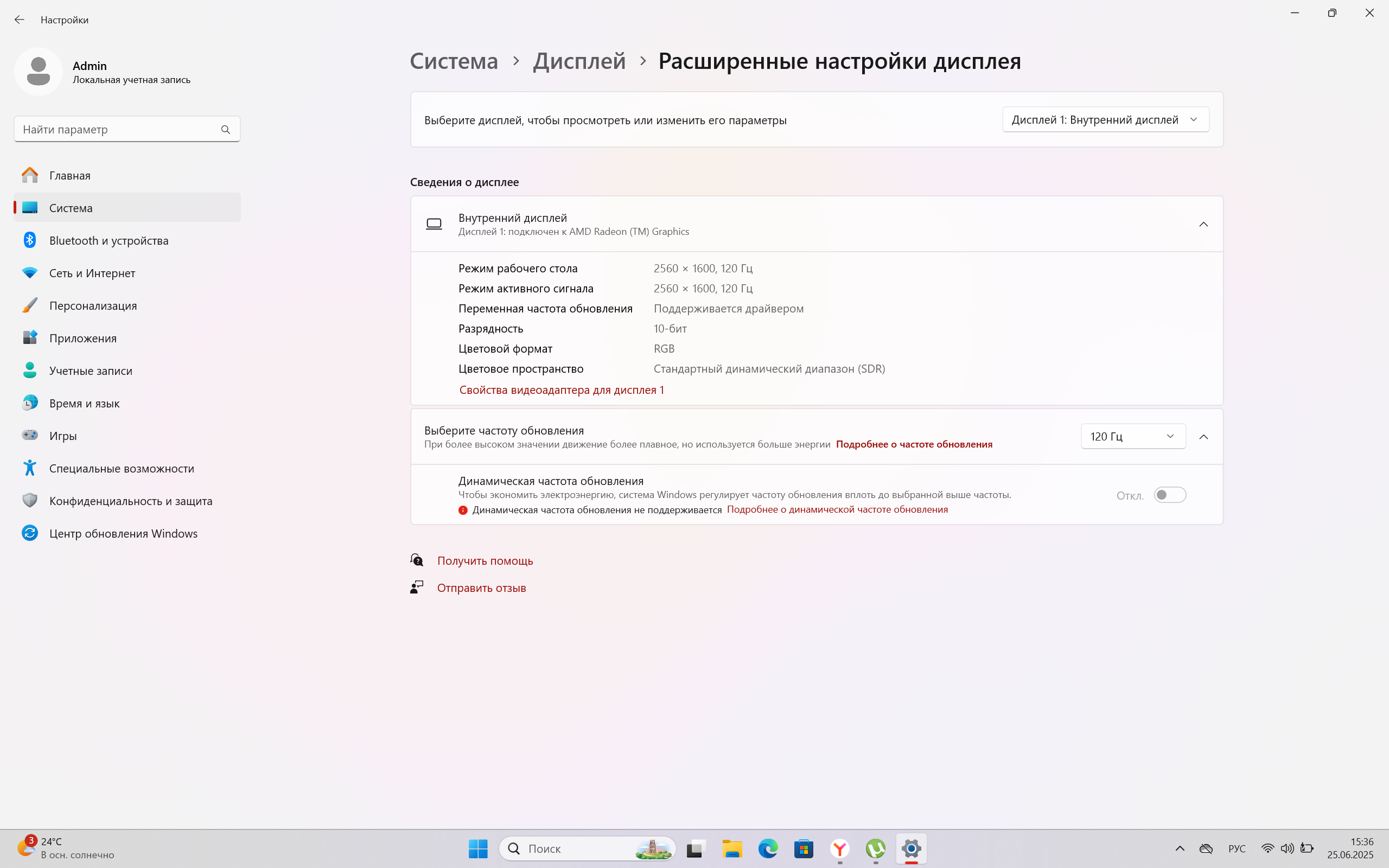Open the Дисплей 1 display selector dropdown
1389x868 pixels.
click(1105, 119)
